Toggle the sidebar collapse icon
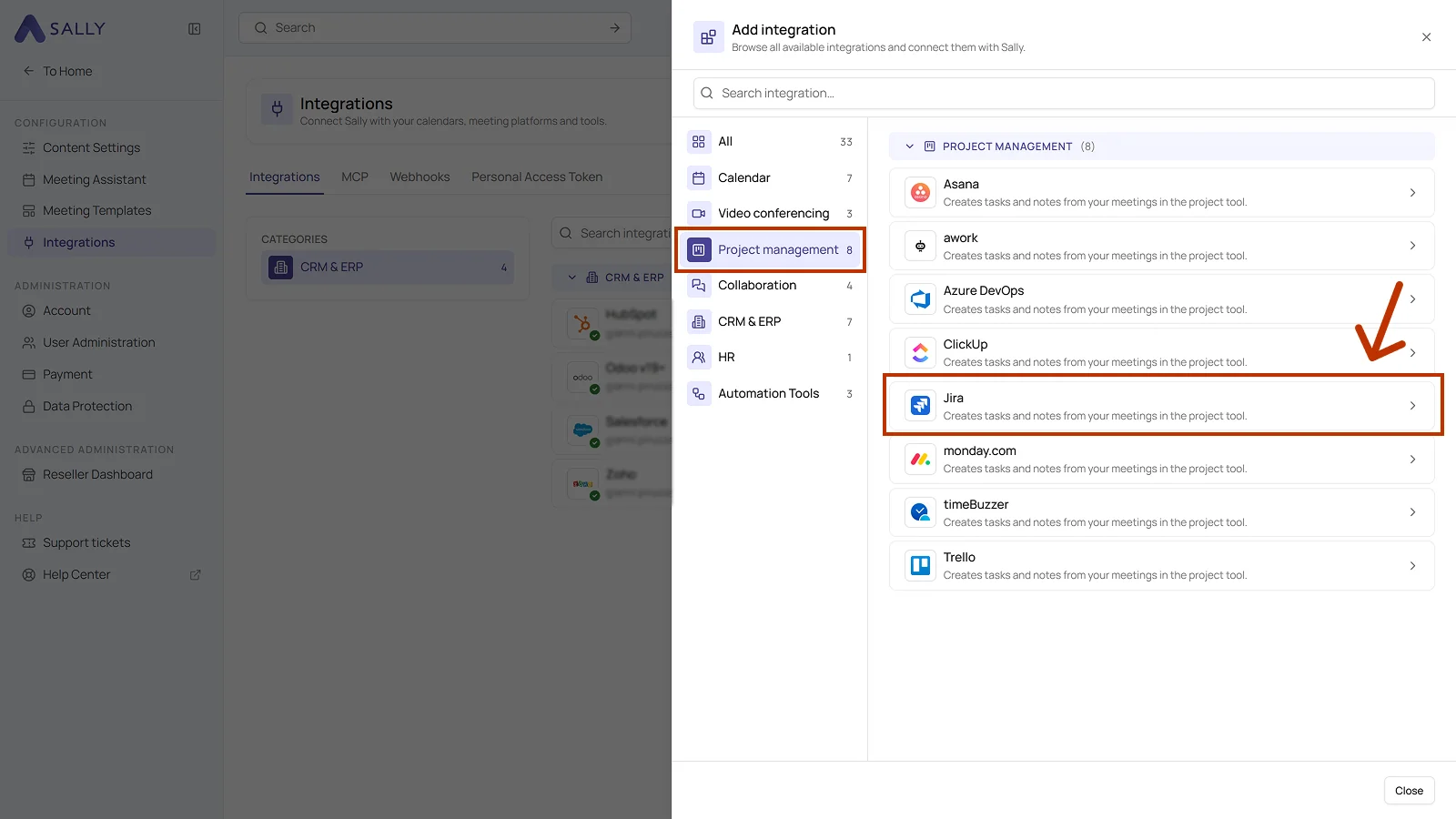 [x=195, y=29]
